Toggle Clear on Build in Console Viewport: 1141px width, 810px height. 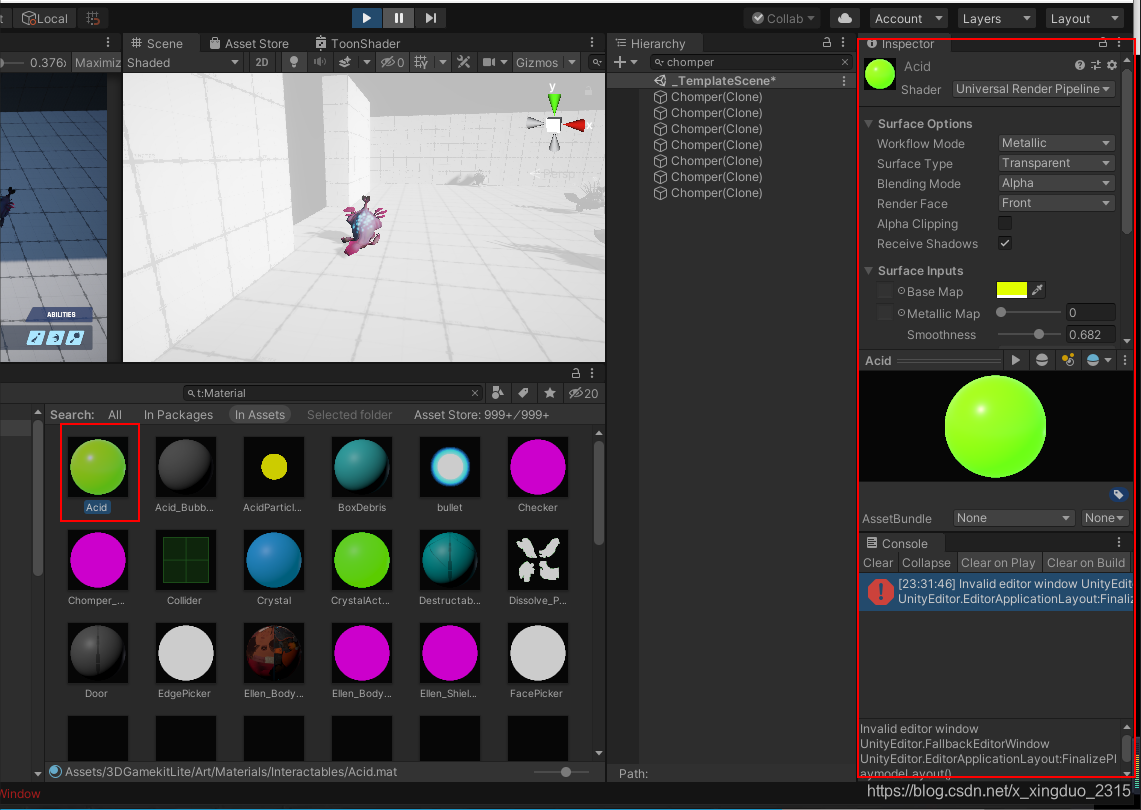pos(1086,563)
